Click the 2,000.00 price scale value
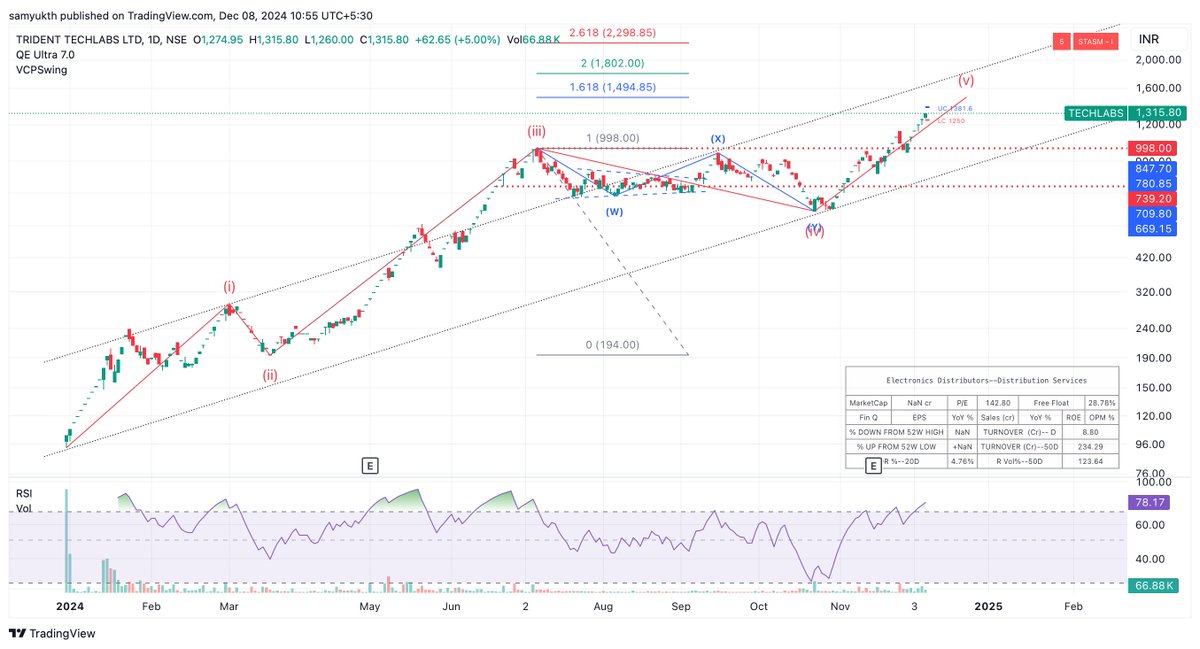 1160,59
